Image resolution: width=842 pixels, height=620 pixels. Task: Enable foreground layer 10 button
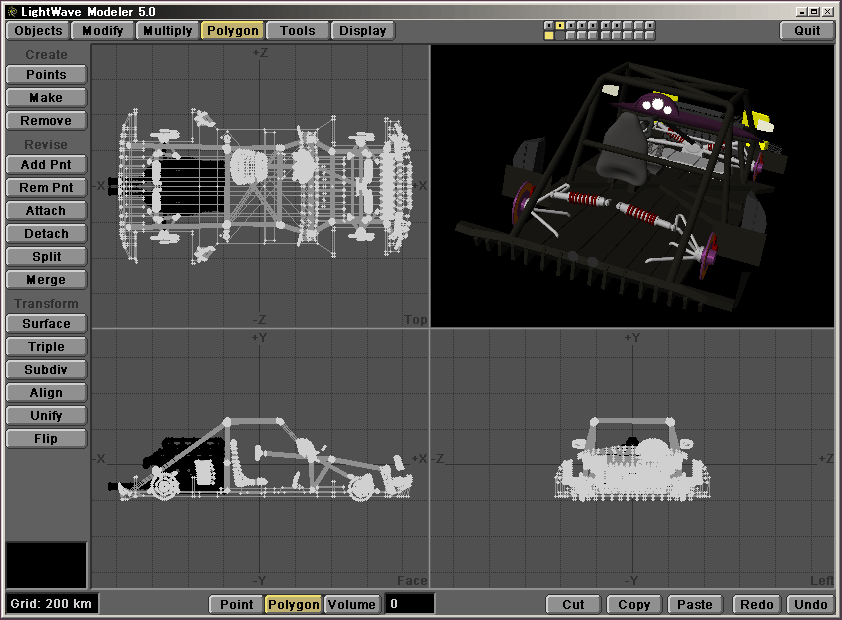click(x=648, y=25)
